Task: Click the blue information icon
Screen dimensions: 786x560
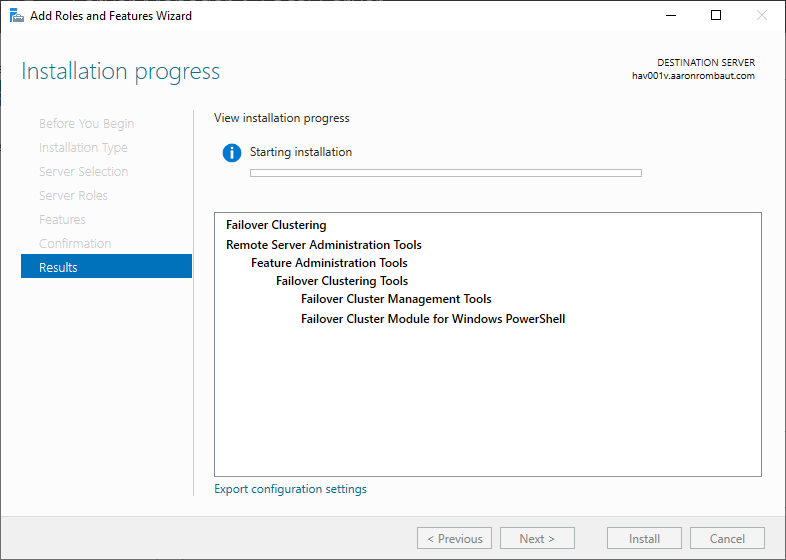Action: click(232, 153)
